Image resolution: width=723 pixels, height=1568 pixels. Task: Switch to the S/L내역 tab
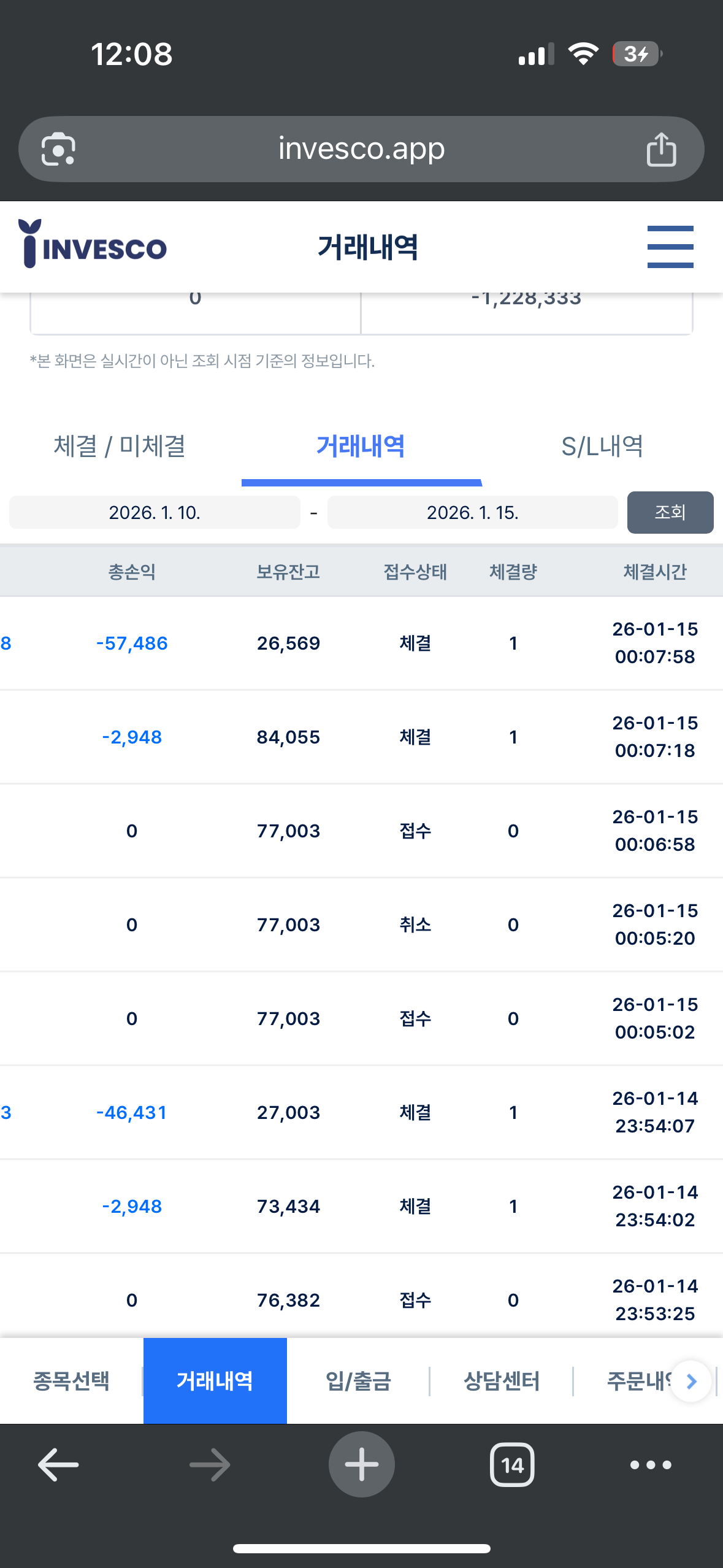(602, 446)
